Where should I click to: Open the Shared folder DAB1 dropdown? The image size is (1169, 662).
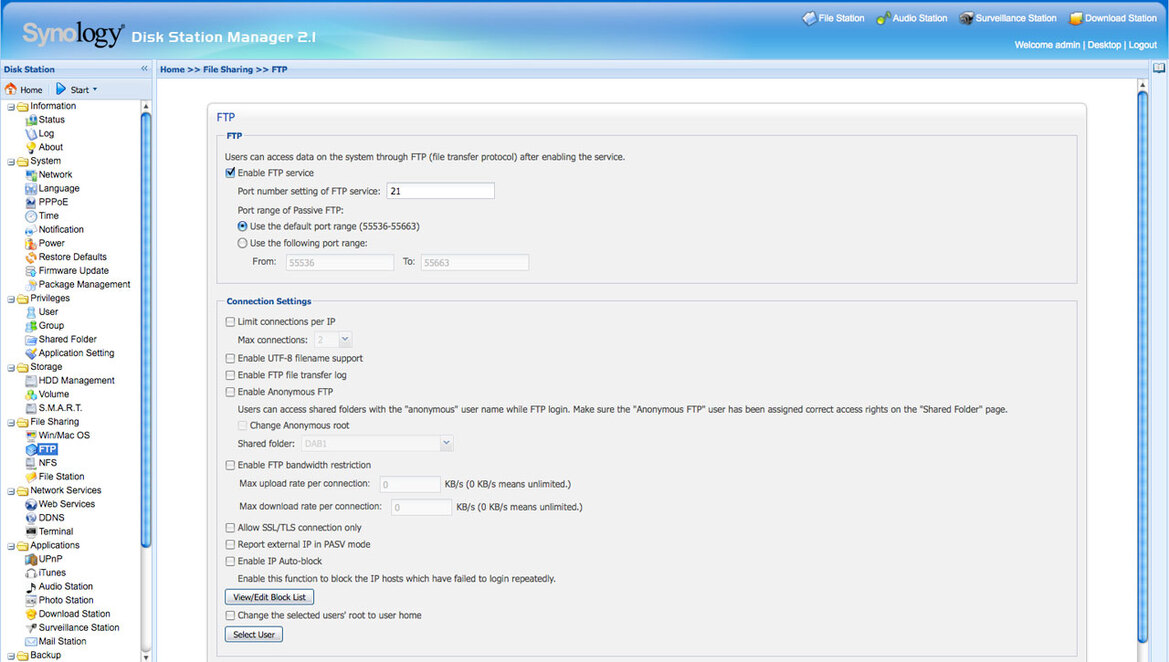pyautogui.click(x=446, y=444)
